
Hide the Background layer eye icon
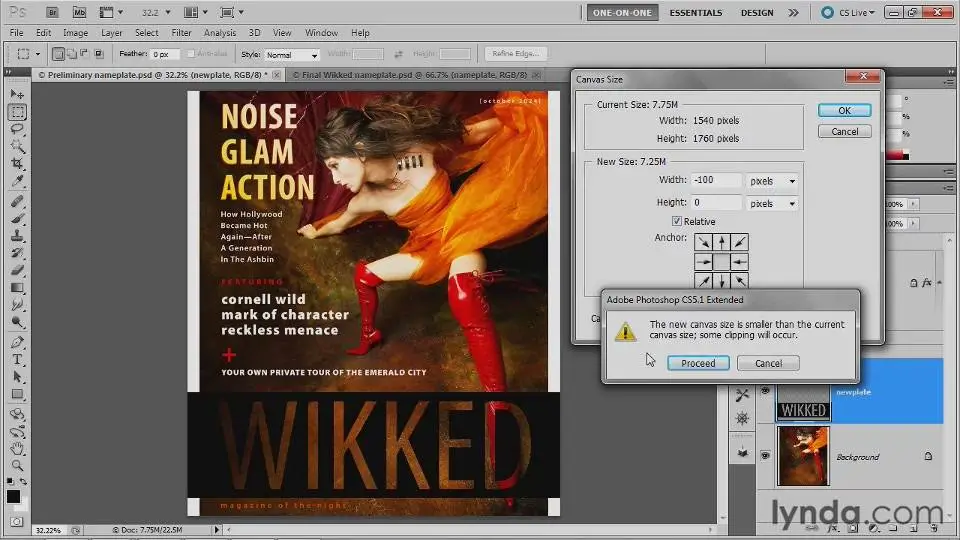765,455
